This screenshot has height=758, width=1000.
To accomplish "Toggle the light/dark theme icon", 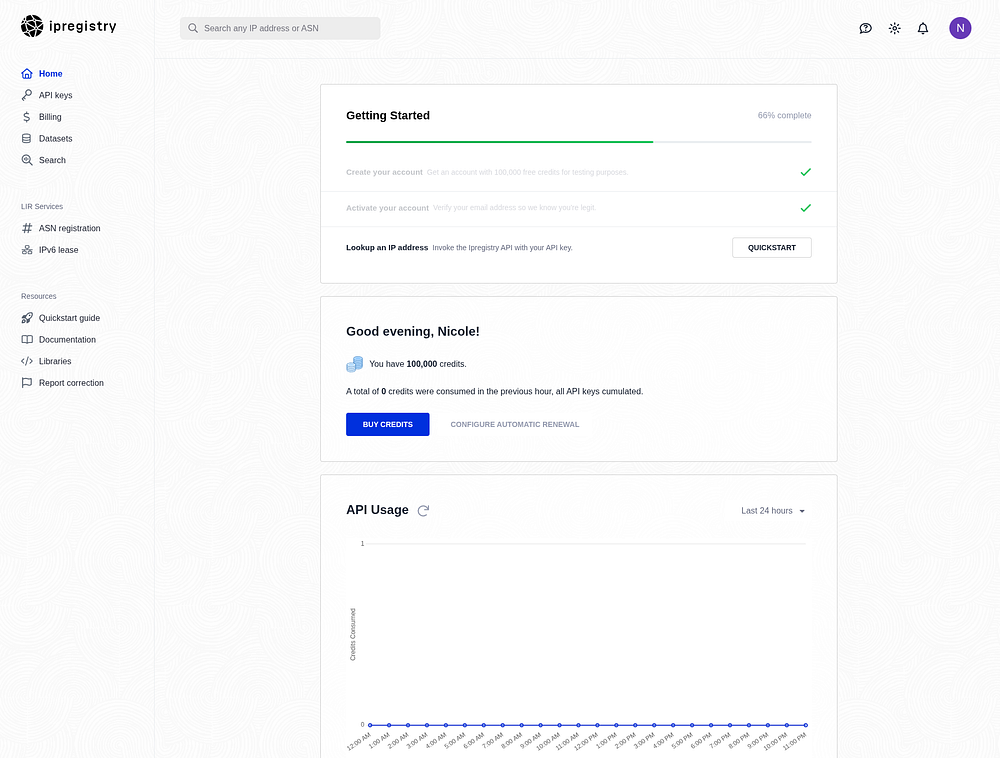I will [x=895, y=29].
